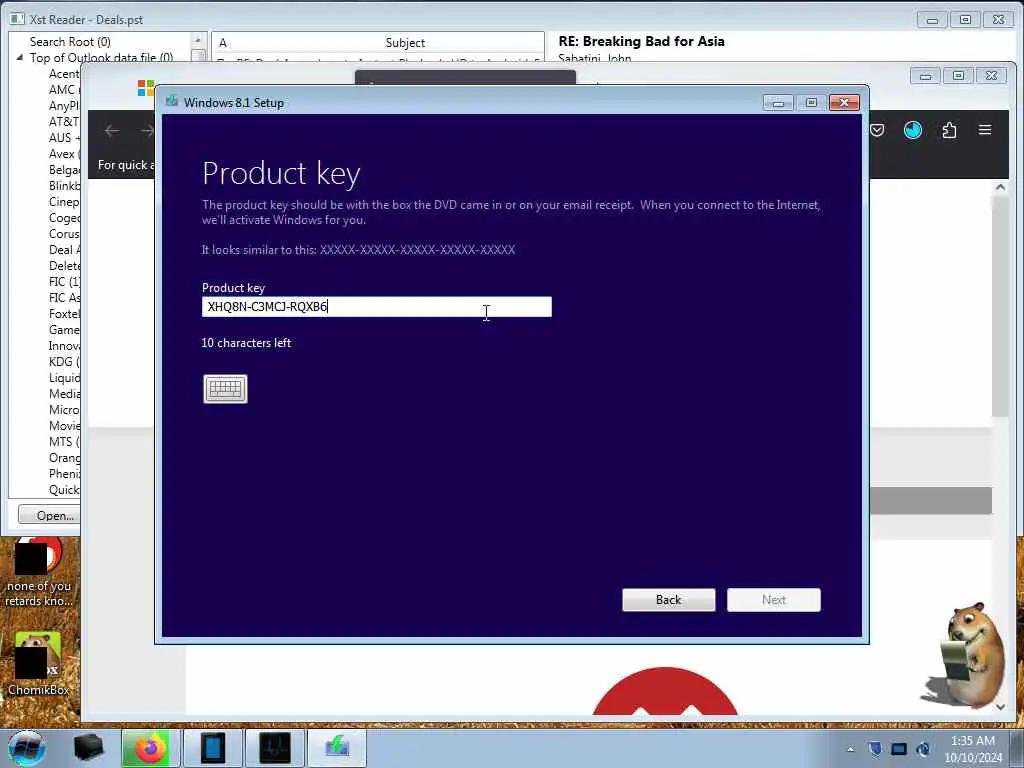Screen dimensions: 1024x768
Task: Open Firefox hamburger application menu
Action: coord(985,130)
